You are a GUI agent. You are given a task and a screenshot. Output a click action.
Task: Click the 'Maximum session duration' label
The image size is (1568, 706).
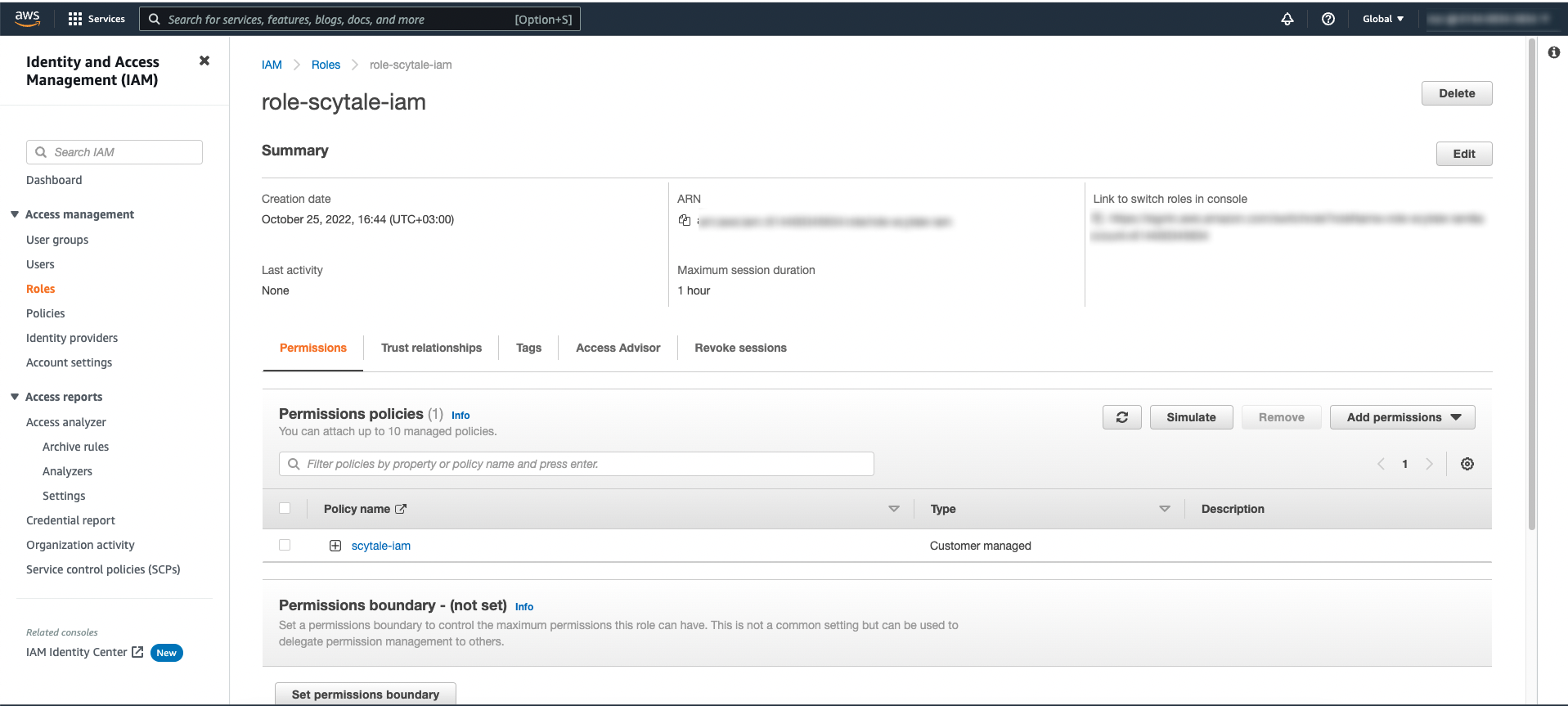point(746,270)
